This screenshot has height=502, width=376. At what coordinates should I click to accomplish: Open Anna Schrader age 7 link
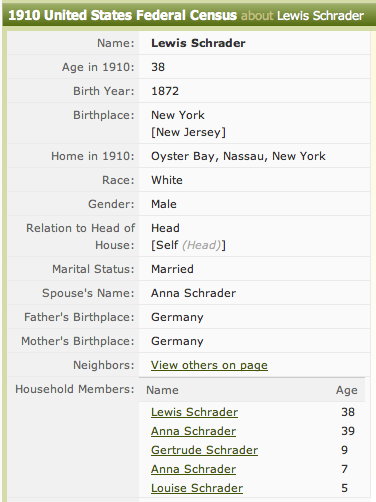click(x=193, y=469)
